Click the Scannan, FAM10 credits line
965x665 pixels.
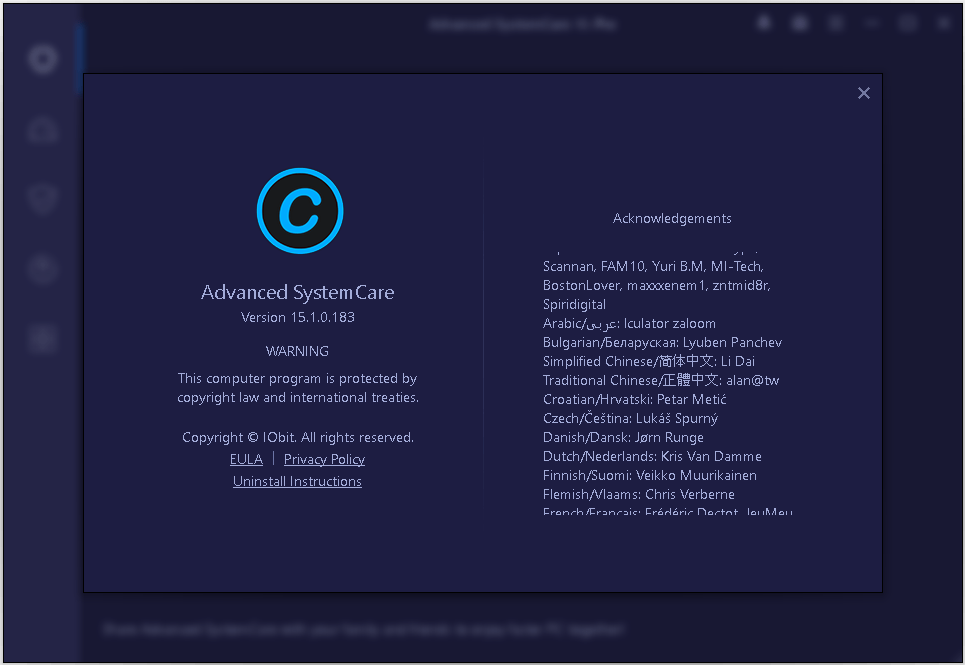(653, 266)
